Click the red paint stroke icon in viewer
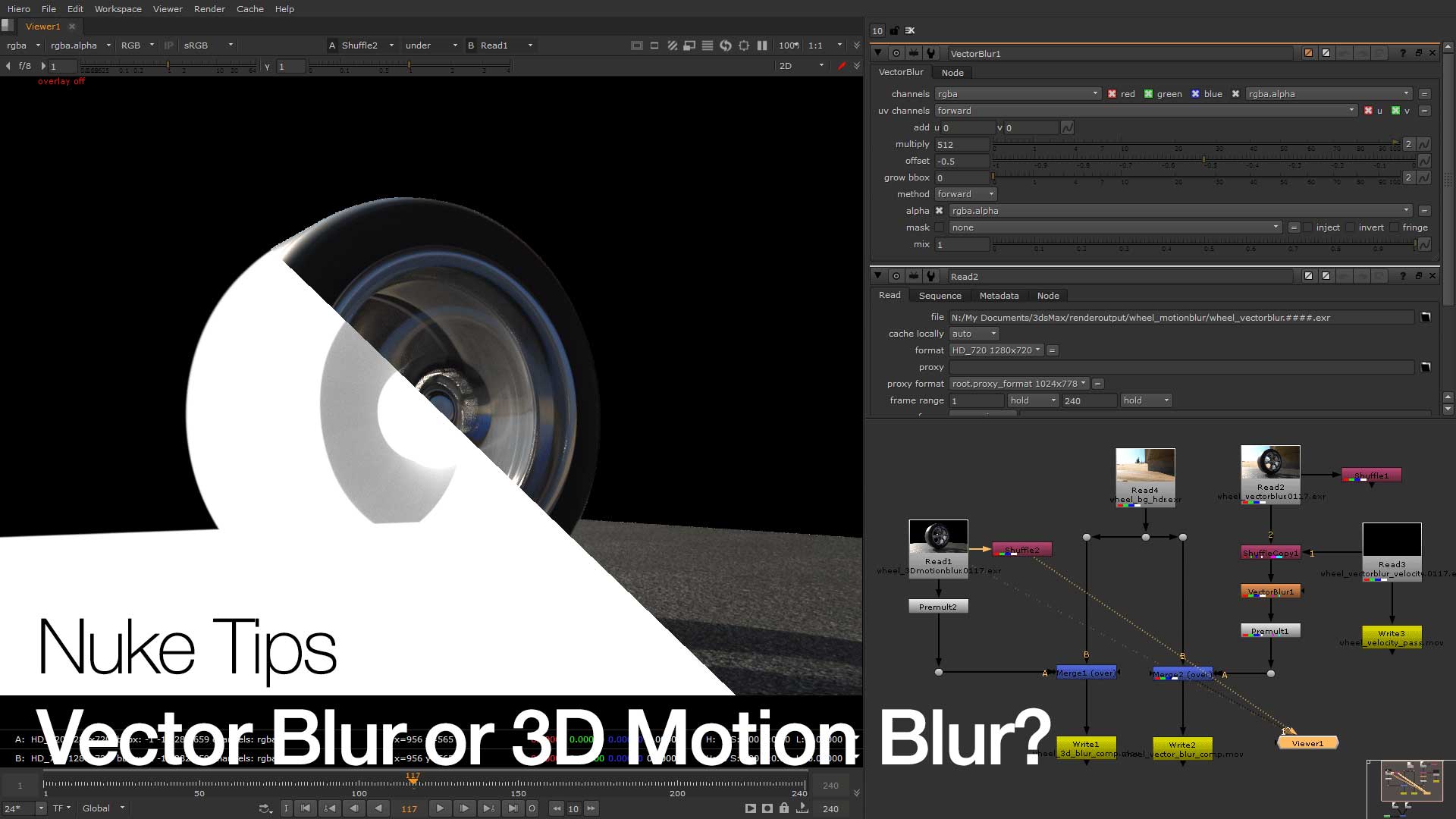 tap(842, 66)
